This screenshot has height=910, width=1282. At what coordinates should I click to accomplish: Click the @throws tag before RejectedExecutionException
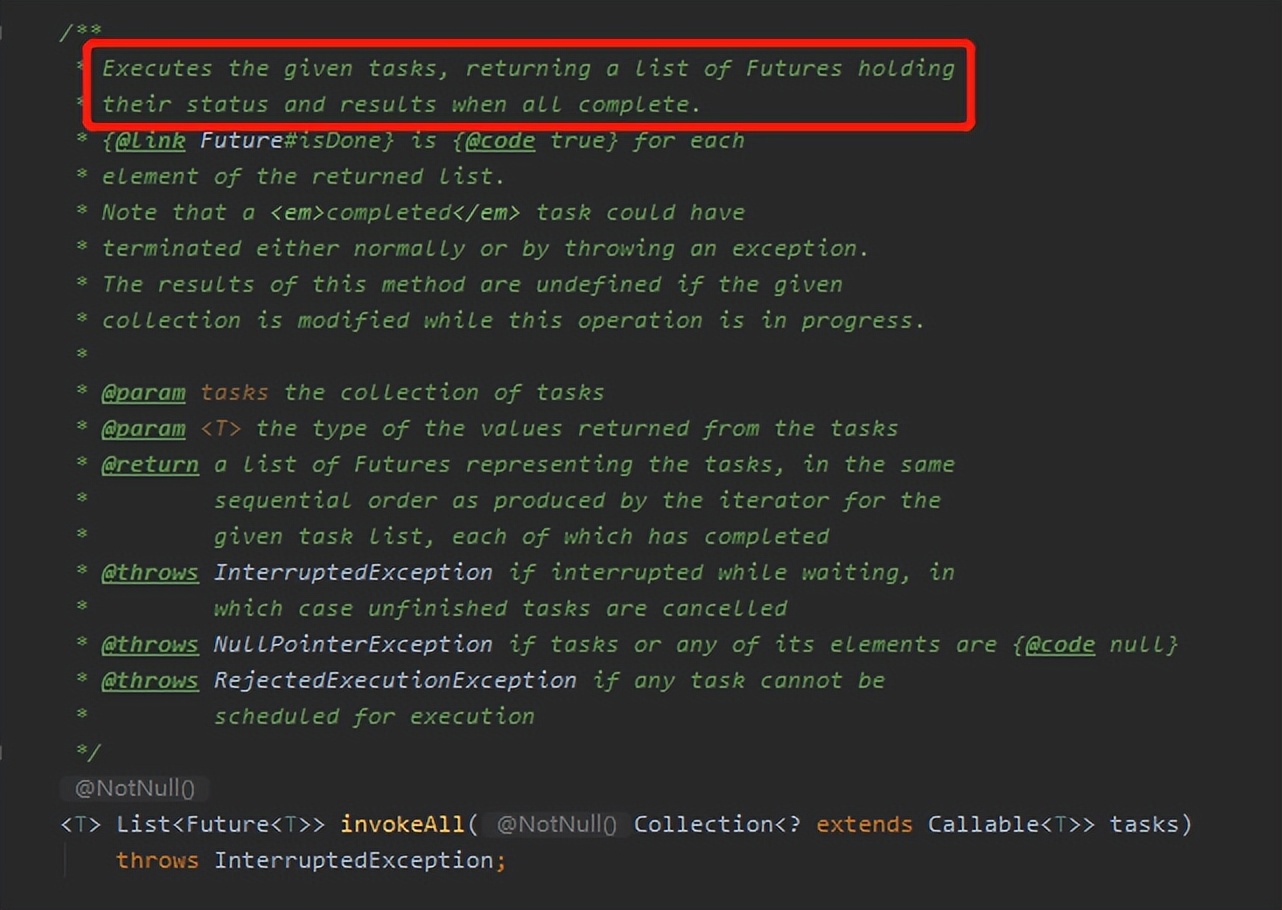click(149, 681)
